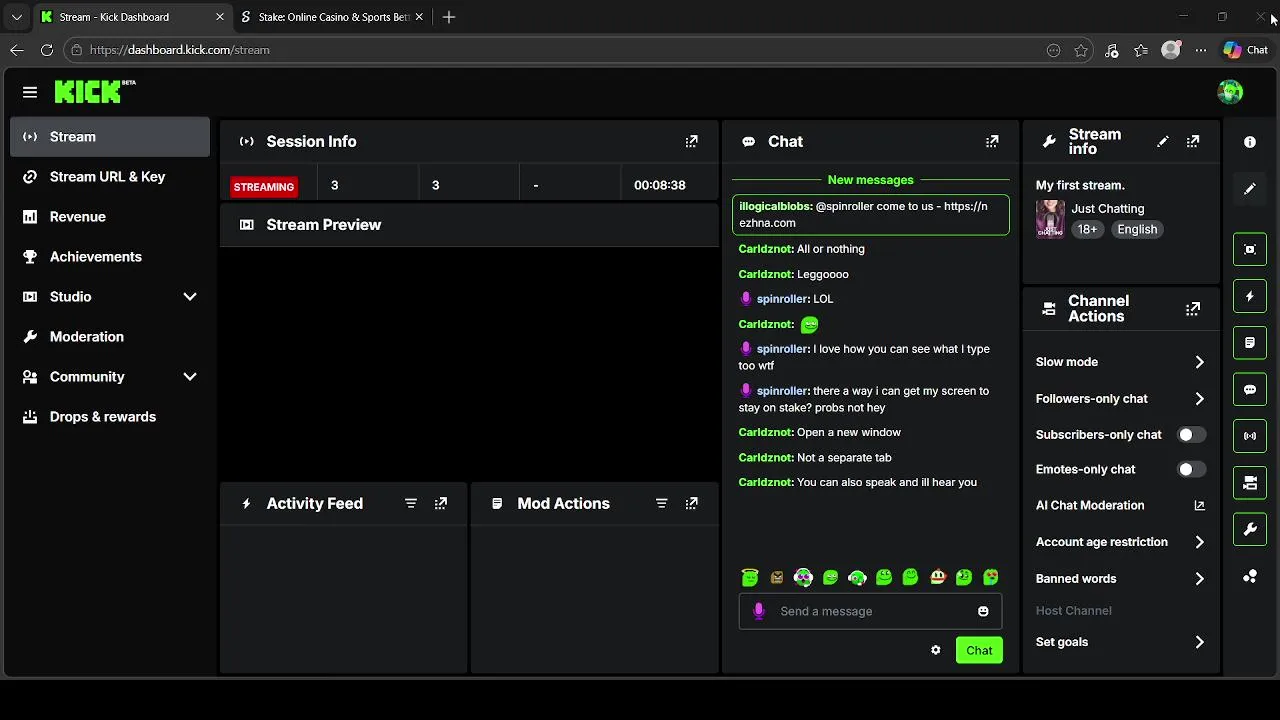Pop out the Chat panel
This screenshot has width=1280, height=720.
992,142
